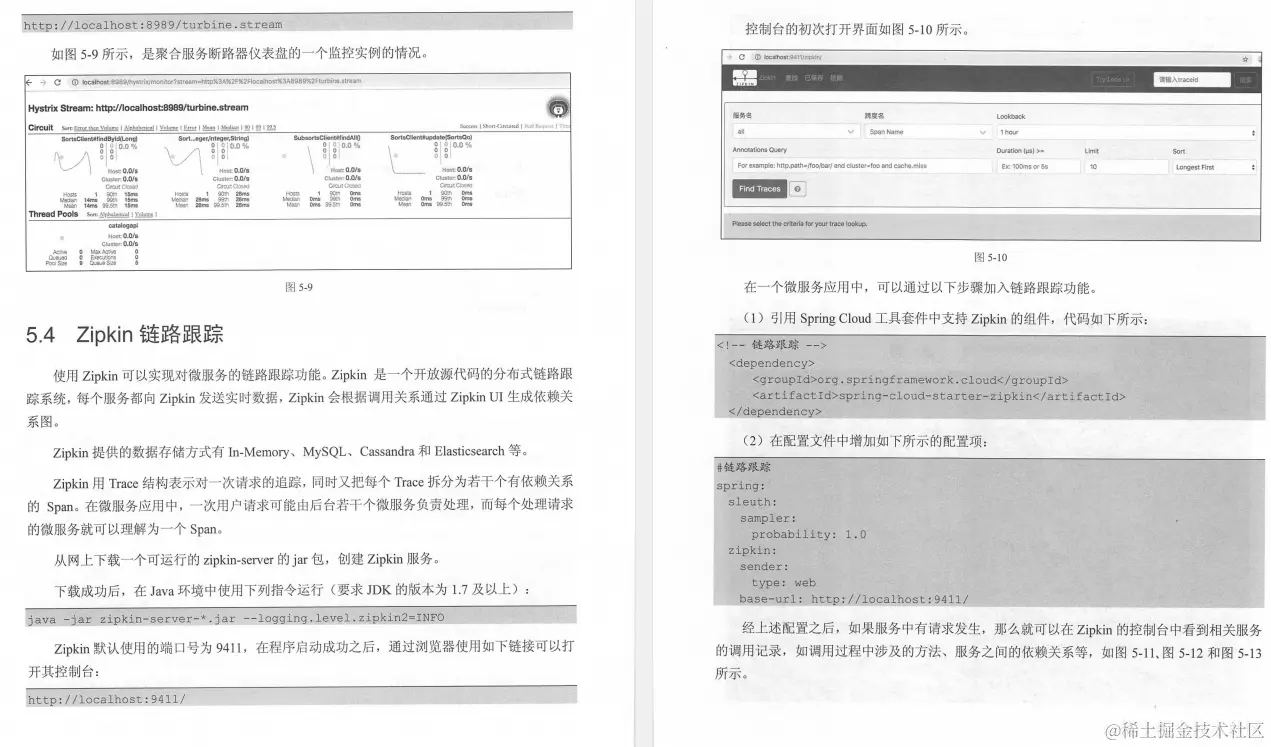Select SortsClient#findById(Long) circuit title
This screenshot has width=1271, height=747.
coord(99,139)
